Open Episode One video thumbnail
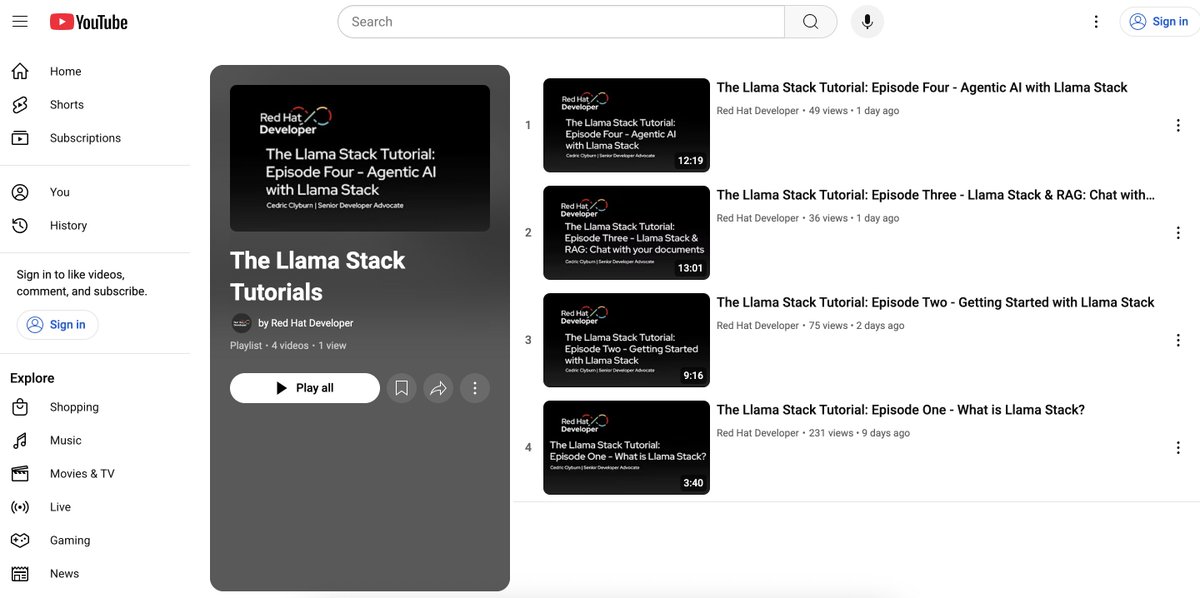Viewport: 1200px width, 598px height. [626, 448]
